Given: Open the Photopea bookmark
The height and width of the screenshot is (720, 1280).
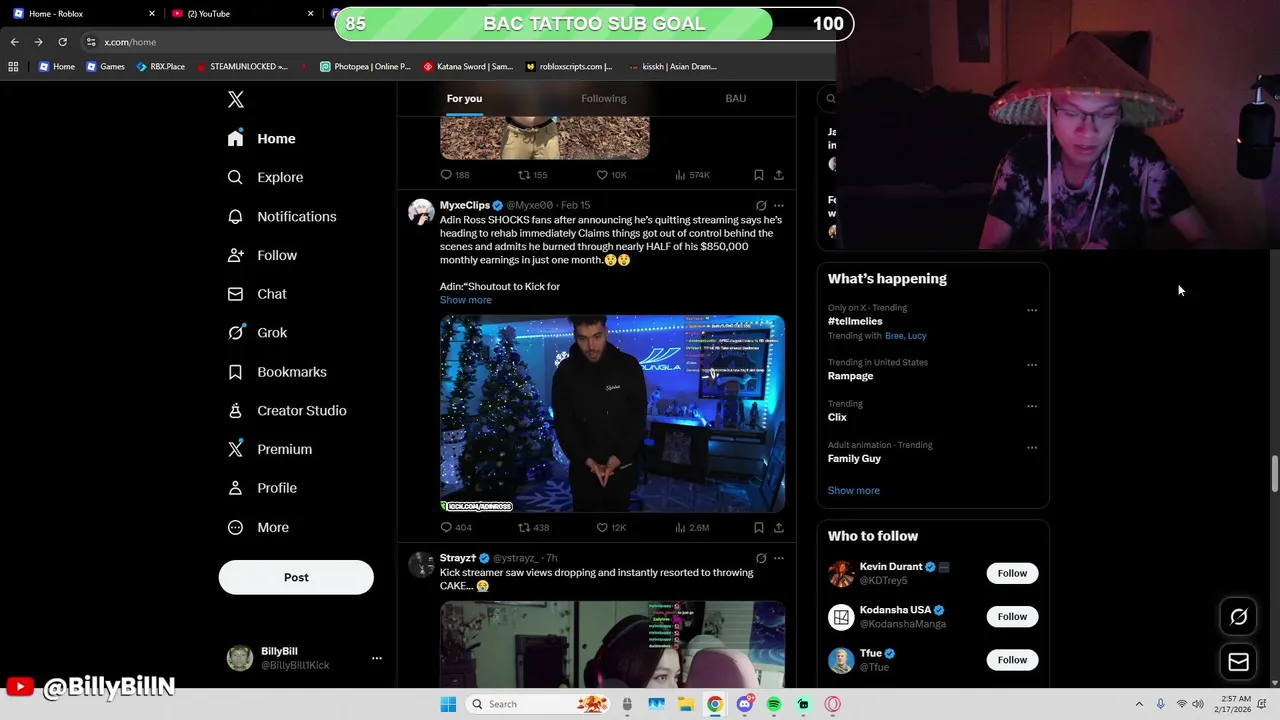Looking at the screenshot, I should click(x=365, y=67).
